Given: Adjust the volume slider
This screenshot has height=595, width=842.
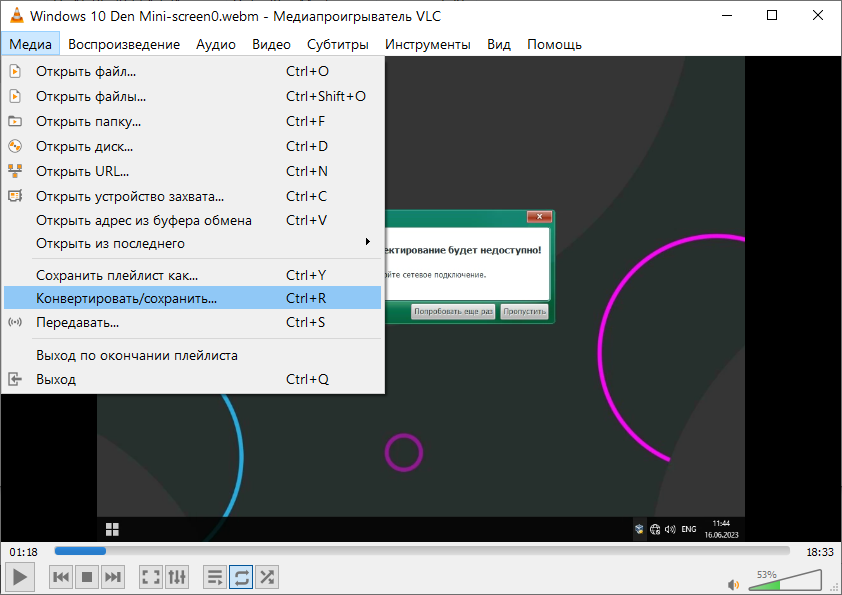Looking at the screenshot, I should click(x=785, y=580).
